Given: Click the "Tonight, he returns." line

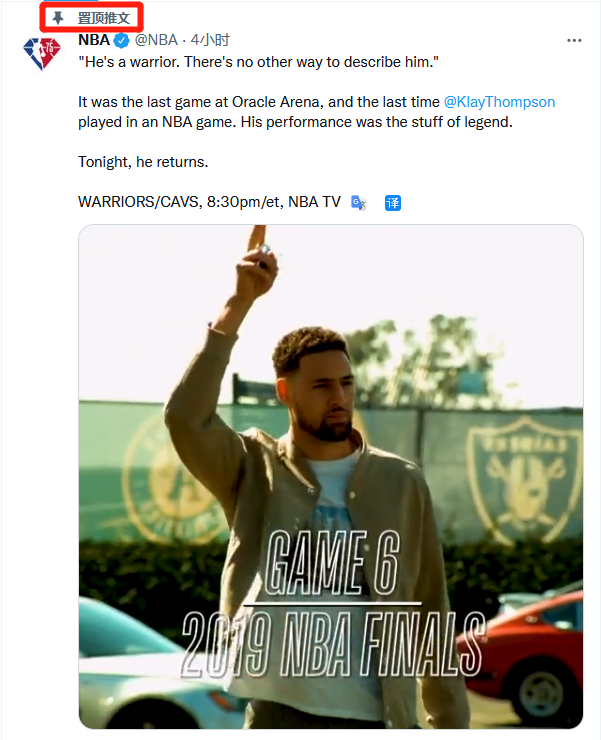Looking at the screenshot, I should tap(143, 162).
